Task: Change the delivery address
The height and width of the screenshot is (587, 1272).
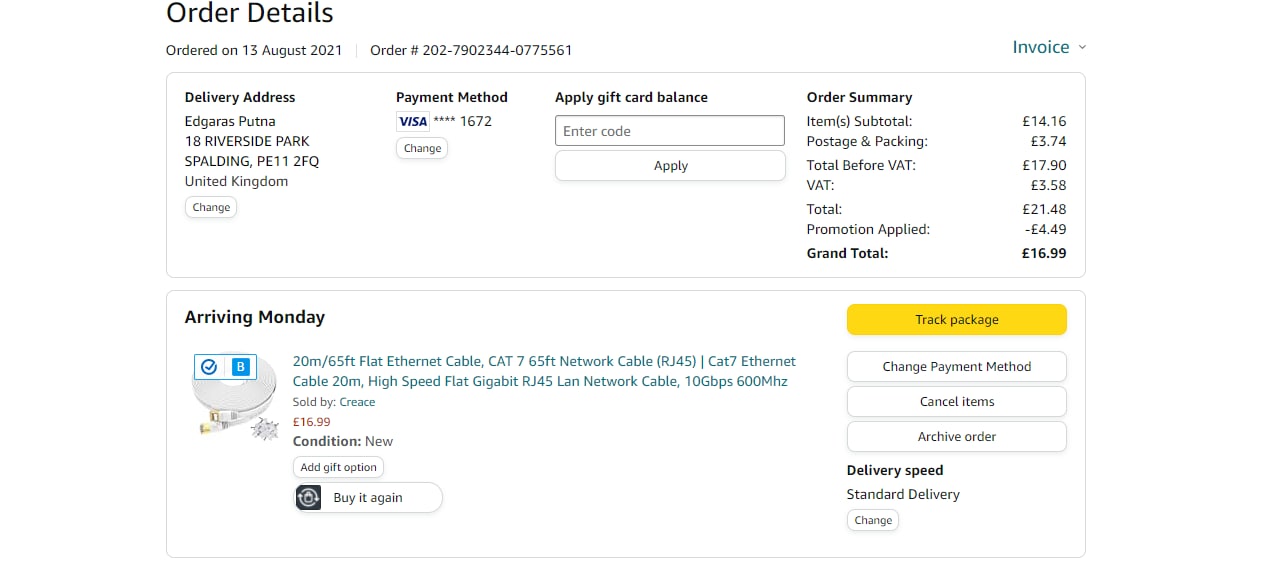Action: [211, 208]
